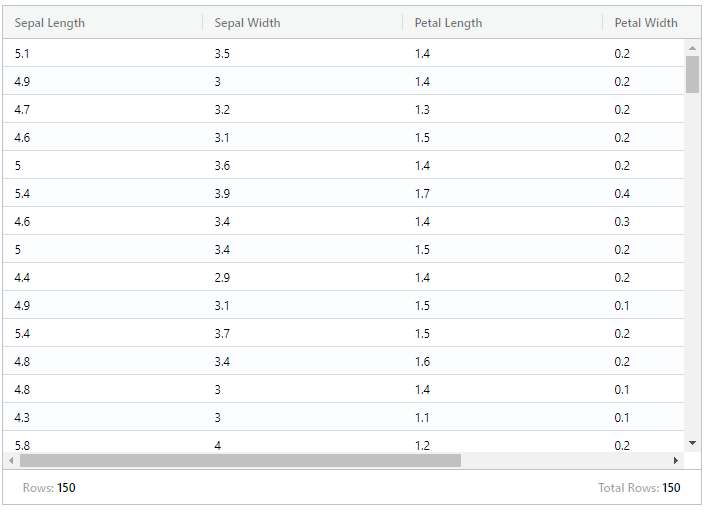
Task: Click the row with Sepal Length 4.3
Action: [x=344, y=417]
